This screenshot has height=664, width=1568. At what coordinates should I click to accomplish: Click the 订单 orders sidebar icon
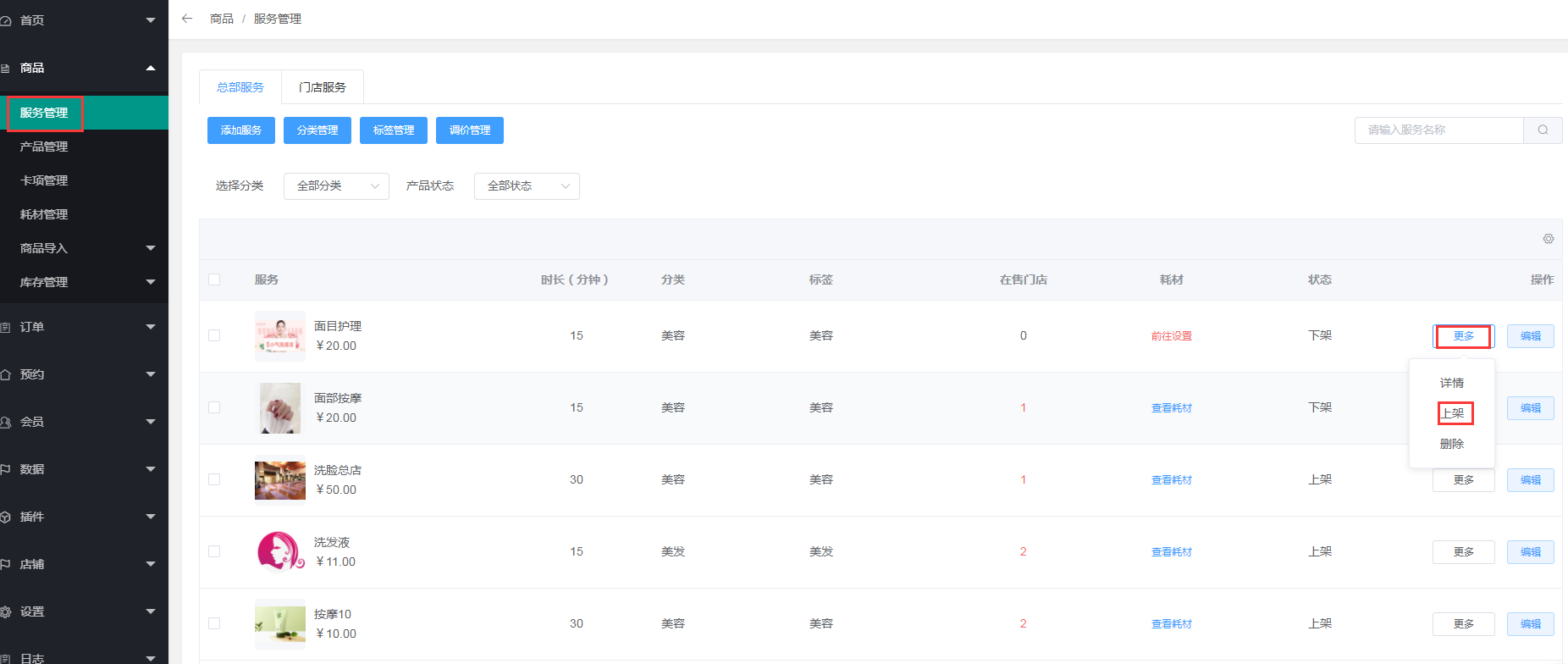5,327
